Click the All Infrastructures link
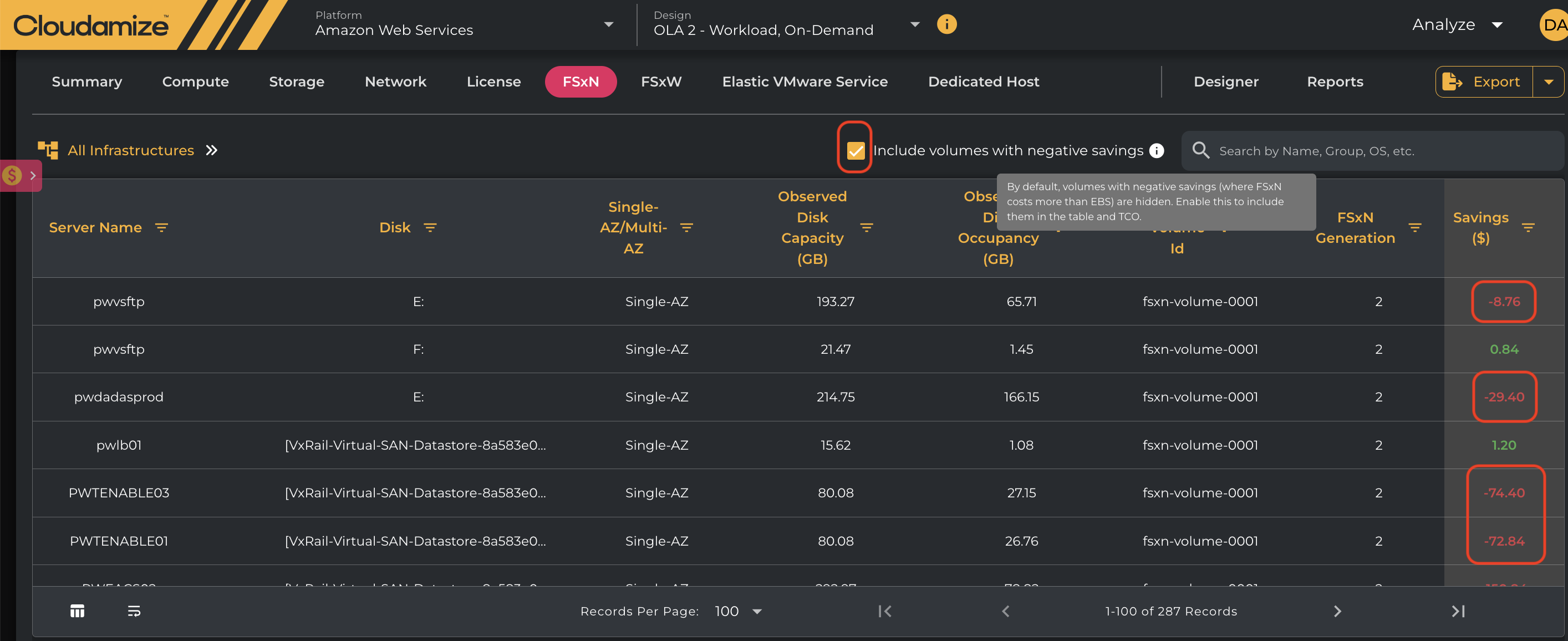 click(x=131, y=150)
